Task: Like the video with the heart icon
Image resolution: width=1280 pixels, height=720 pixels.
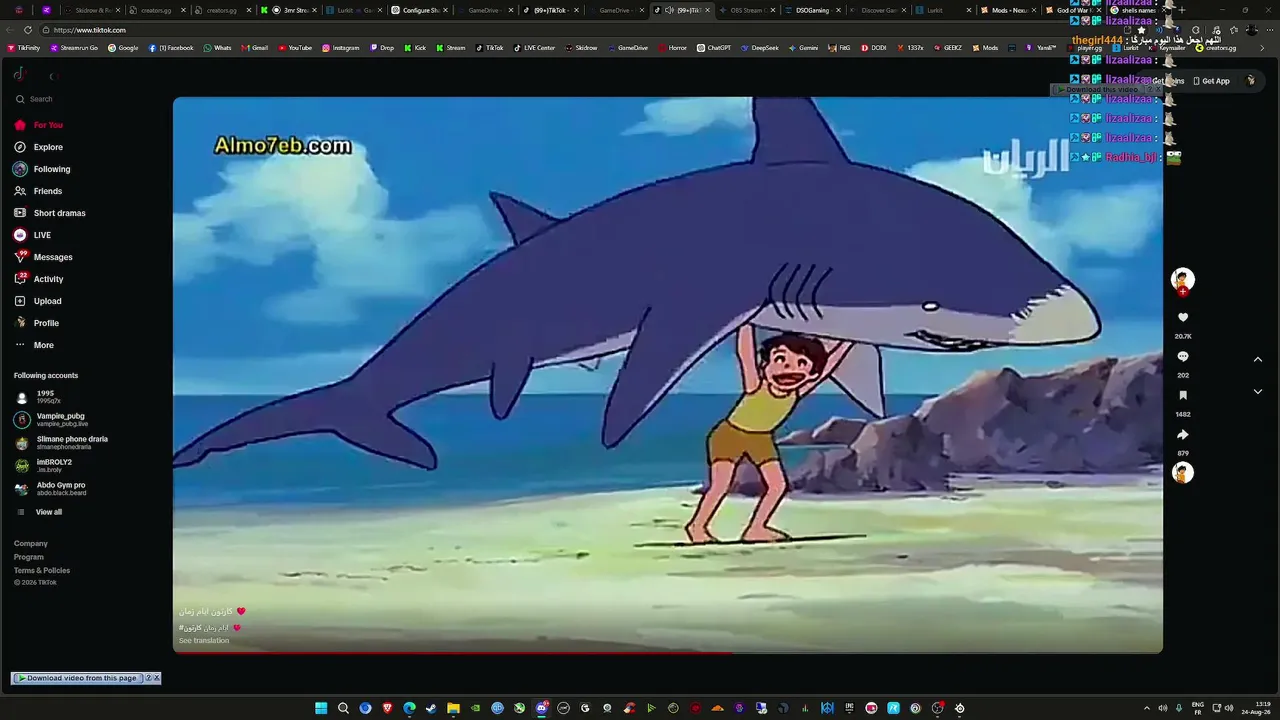Action: [1183, 318]
